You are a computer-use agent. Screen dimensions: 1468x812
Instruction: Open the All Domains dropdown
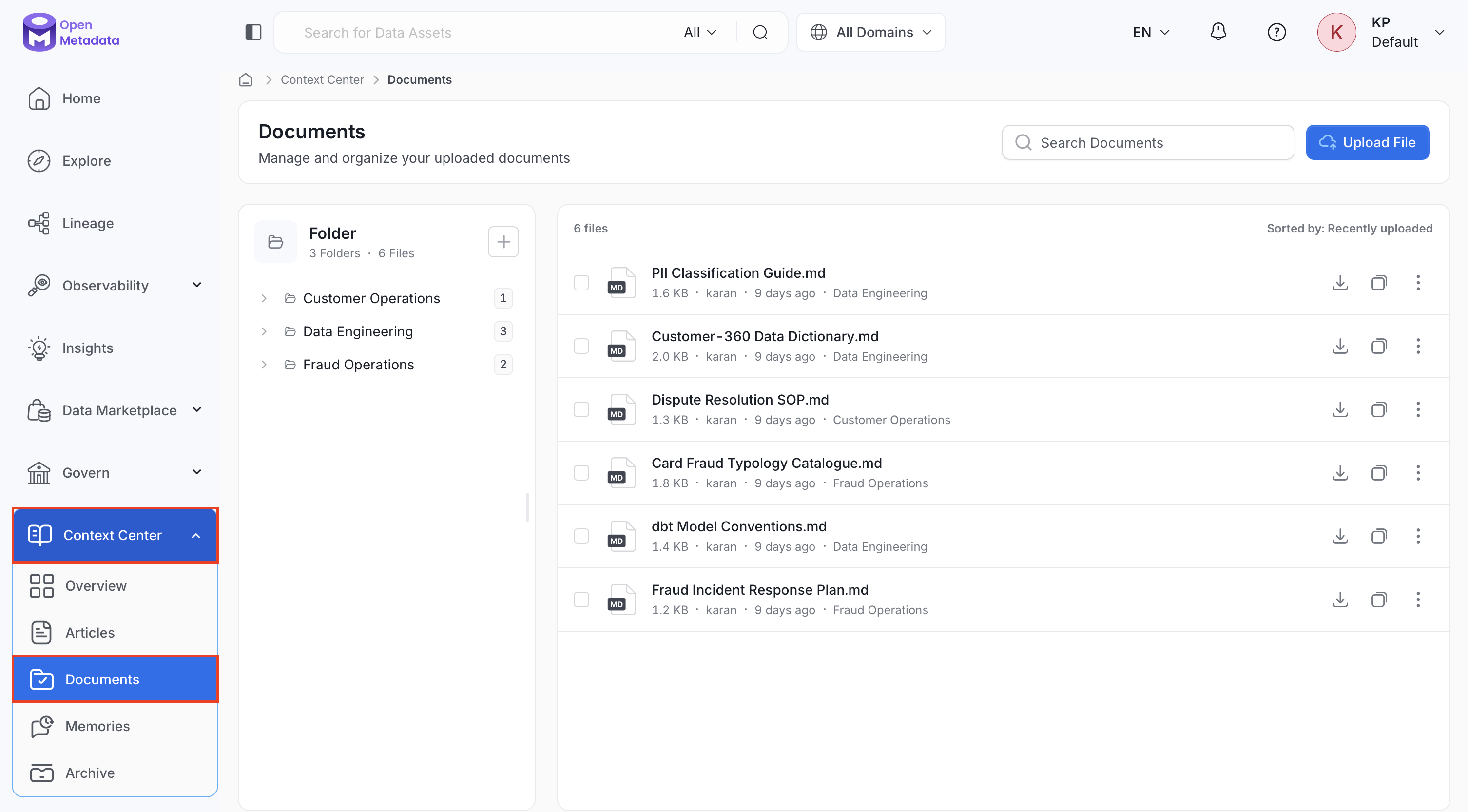point(871,33)
